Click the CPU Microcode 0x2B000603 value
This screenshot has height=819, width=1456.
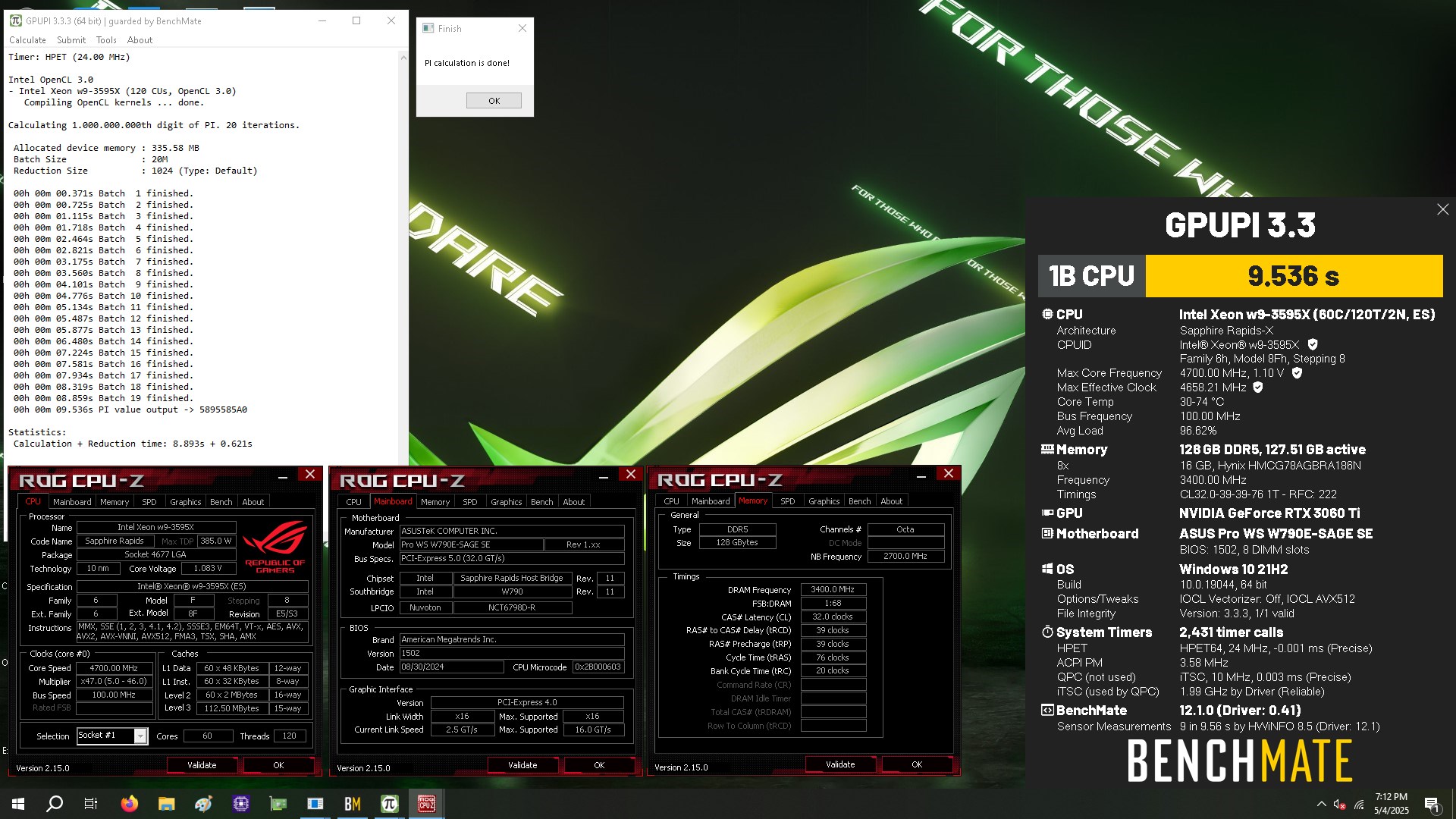(598, 667)
